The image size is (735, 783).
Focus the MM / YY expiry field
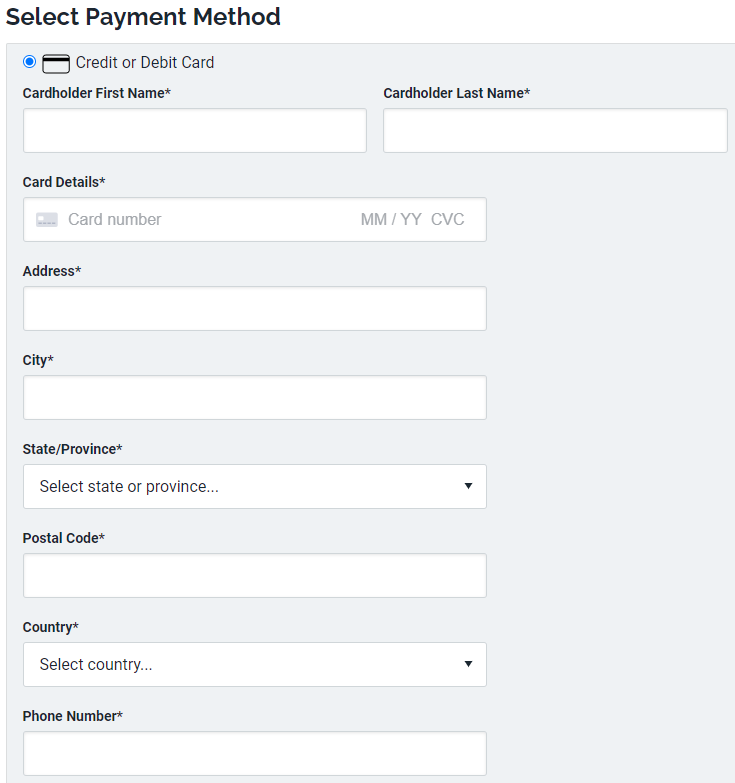click(x=391, y=220)
